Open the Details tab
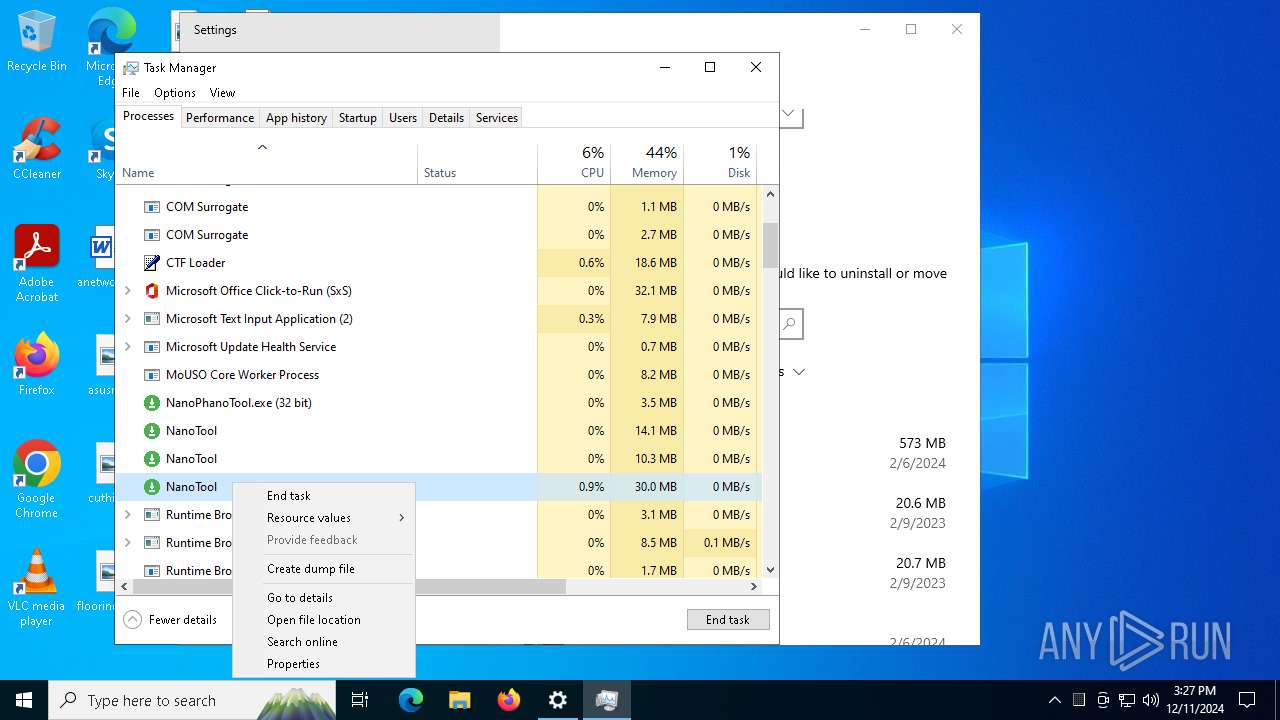Screen dimensions: 1280x720 [446, 118]
